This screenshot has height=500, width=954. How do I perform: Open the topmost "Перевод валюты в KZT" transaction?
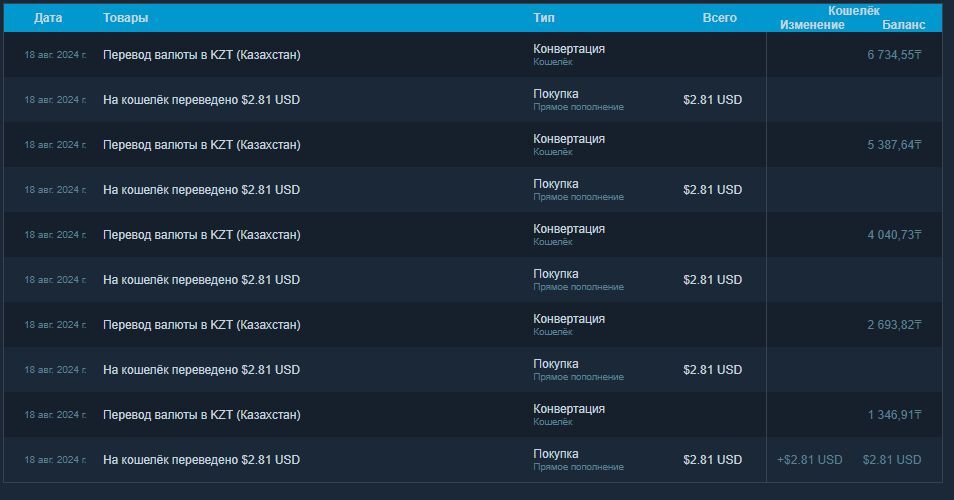pyautogui.click(x=201, y=55)
